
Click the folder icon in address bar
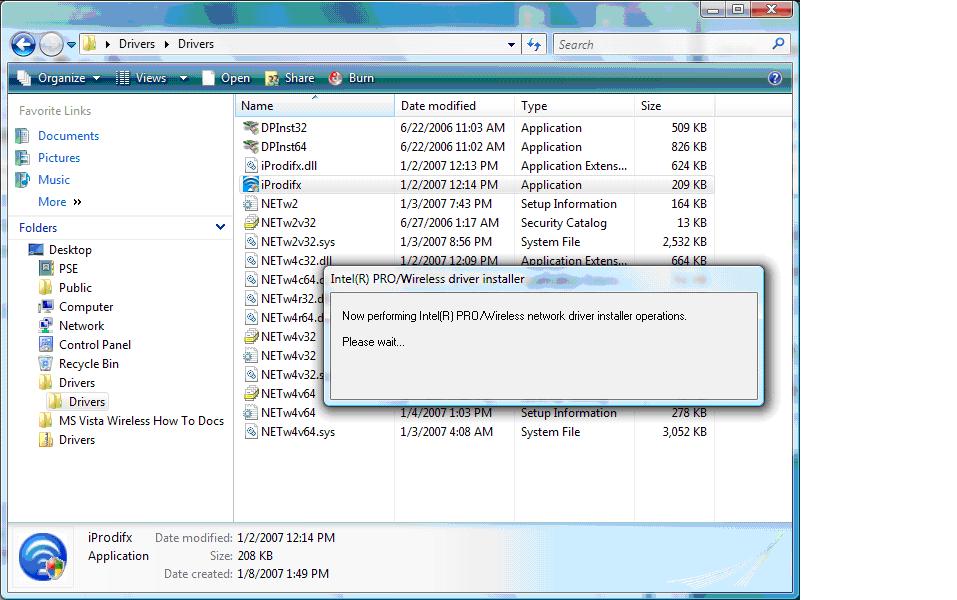(x=90, y=44)
